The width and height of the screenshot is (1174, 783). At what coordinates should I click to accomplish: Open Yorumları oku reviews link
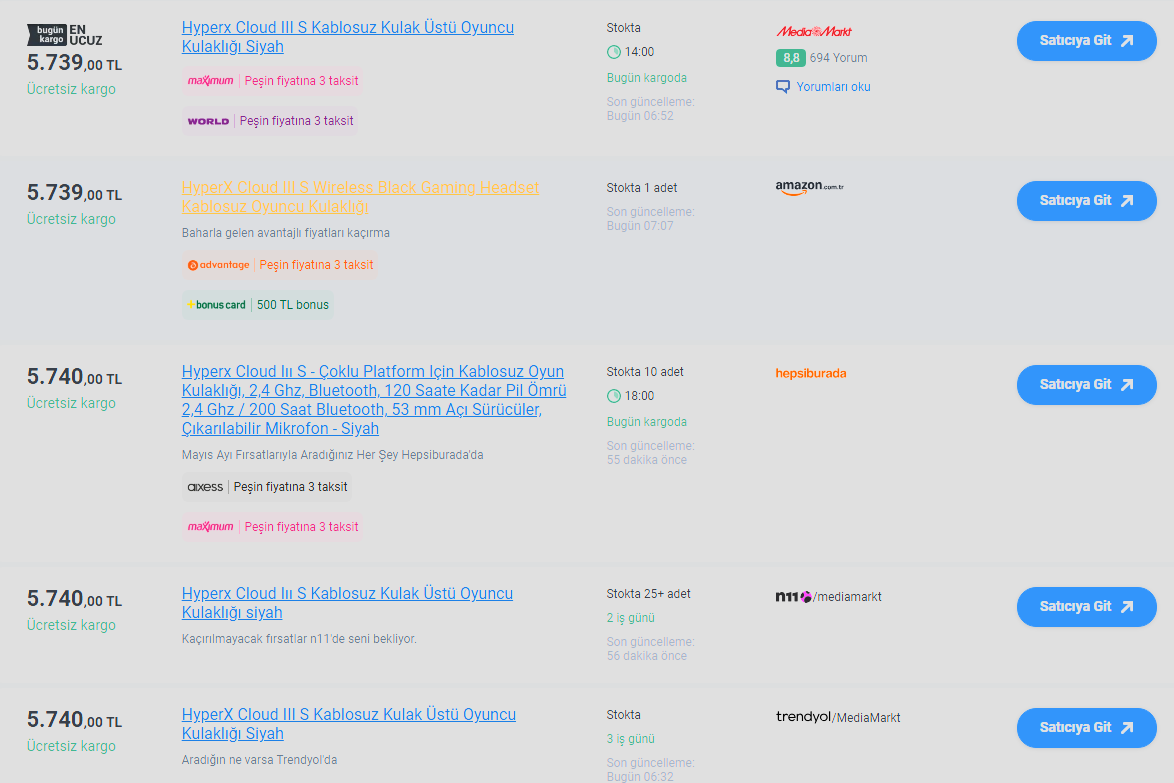833,87
